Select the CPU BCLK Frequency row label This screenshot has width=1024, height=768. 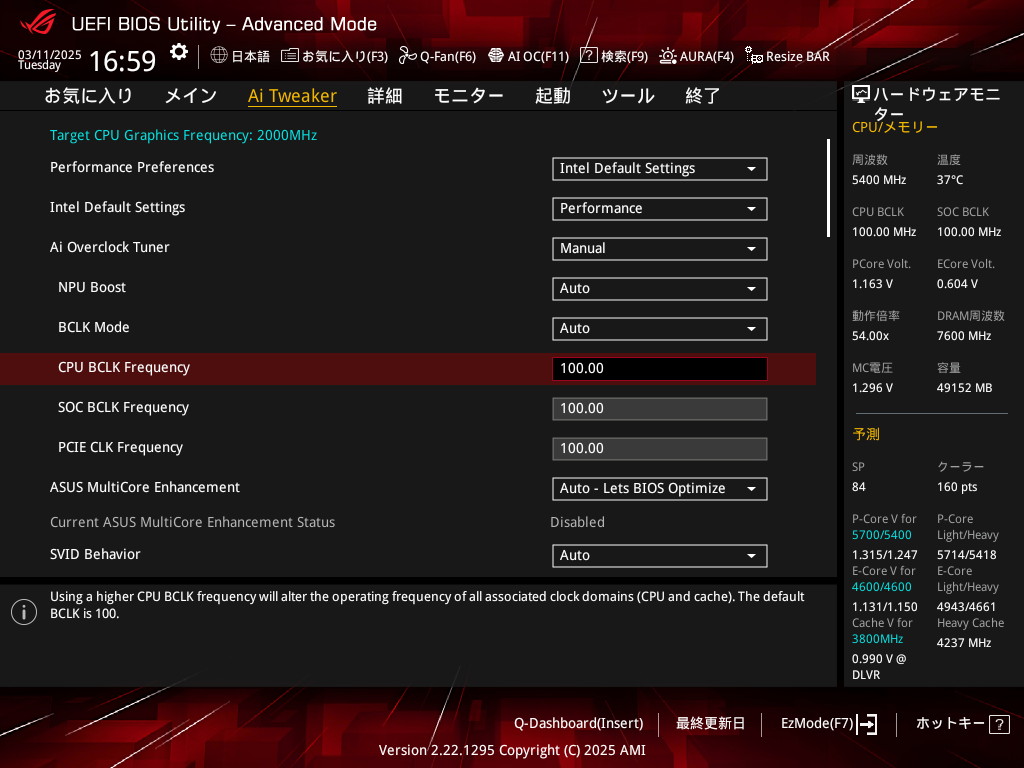click(124, 367)
